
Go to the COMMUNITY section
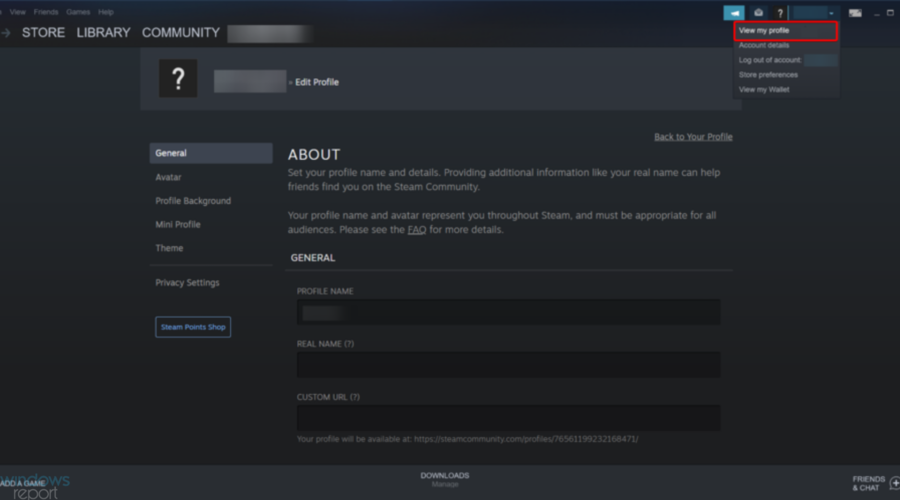point(181,33)
